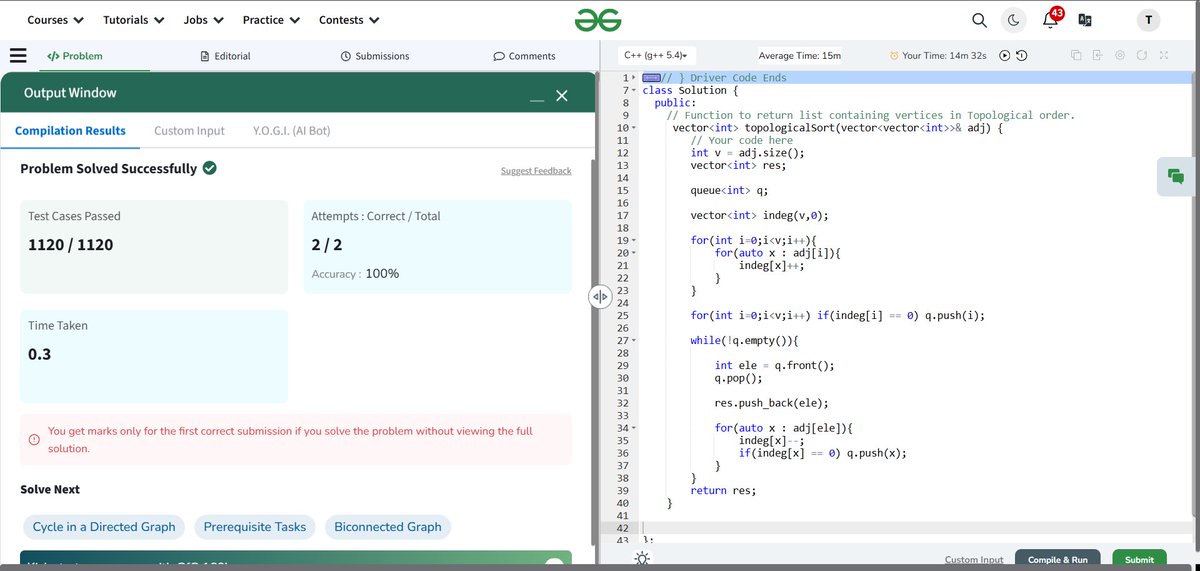Click code line 'return res;'

723,491
